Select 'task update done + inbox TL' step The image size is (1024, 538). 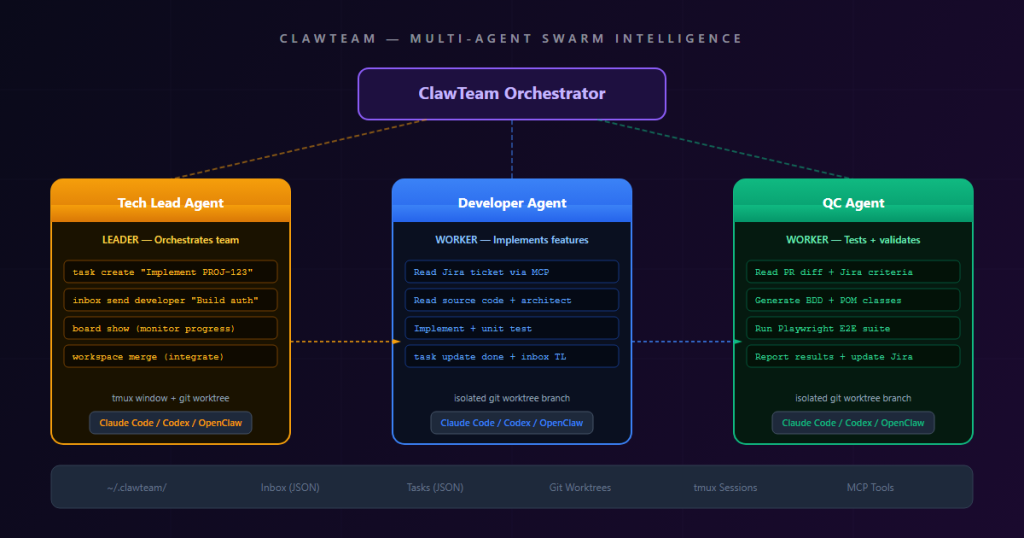click(x=512, y=356)
